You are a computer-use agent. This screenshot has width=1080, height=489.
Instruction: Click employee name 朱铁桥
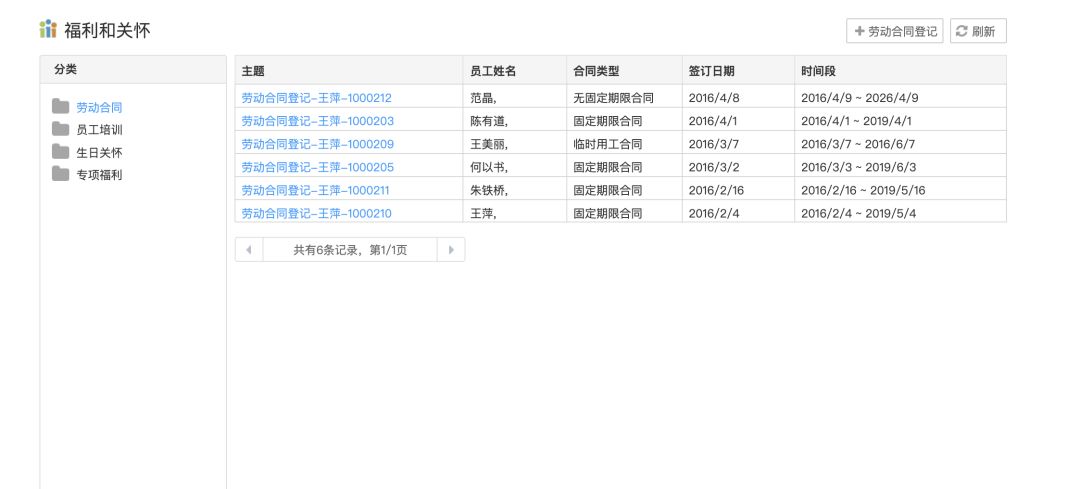pos(489,190)
